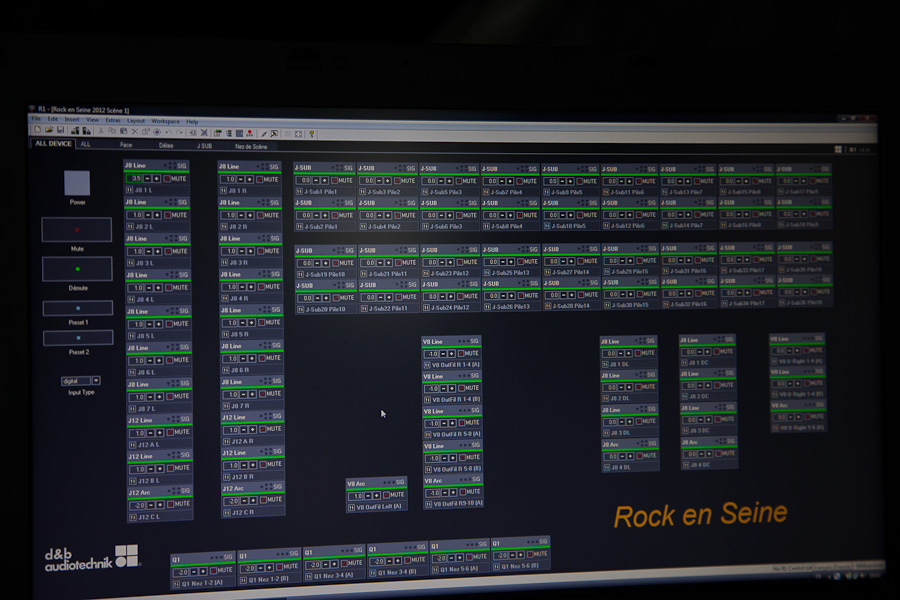This screenshot has width=900, height=600.
Task: Click the Delete X toolbar icon
Action: [135, 131]
